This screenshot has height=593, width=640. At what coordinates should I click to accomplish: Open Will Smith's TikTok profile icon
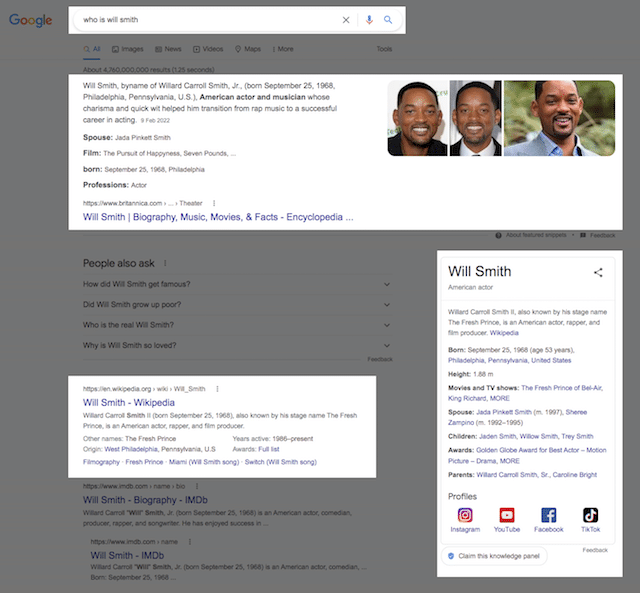(x=590, y=515)
